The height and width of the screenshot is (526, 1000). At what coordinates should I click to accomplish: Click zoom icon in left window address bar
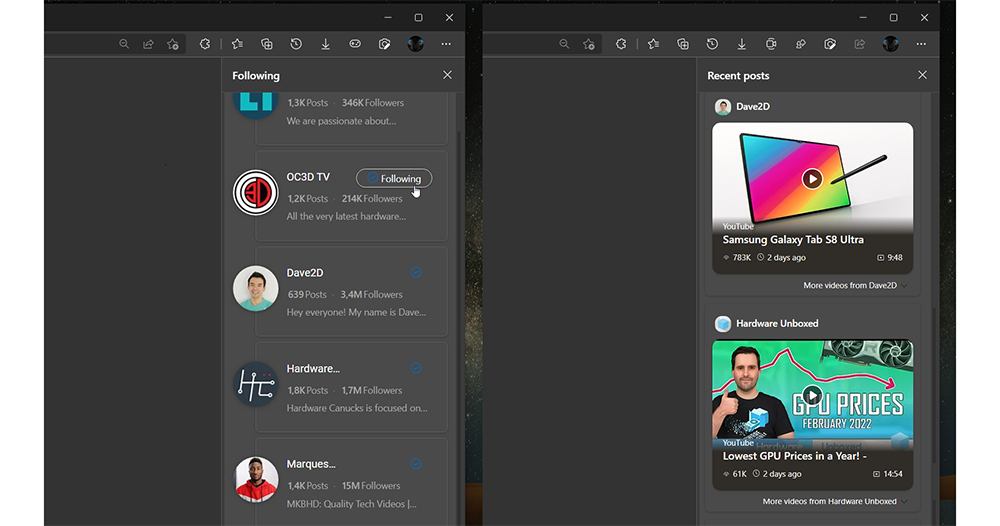pos(124,44)
